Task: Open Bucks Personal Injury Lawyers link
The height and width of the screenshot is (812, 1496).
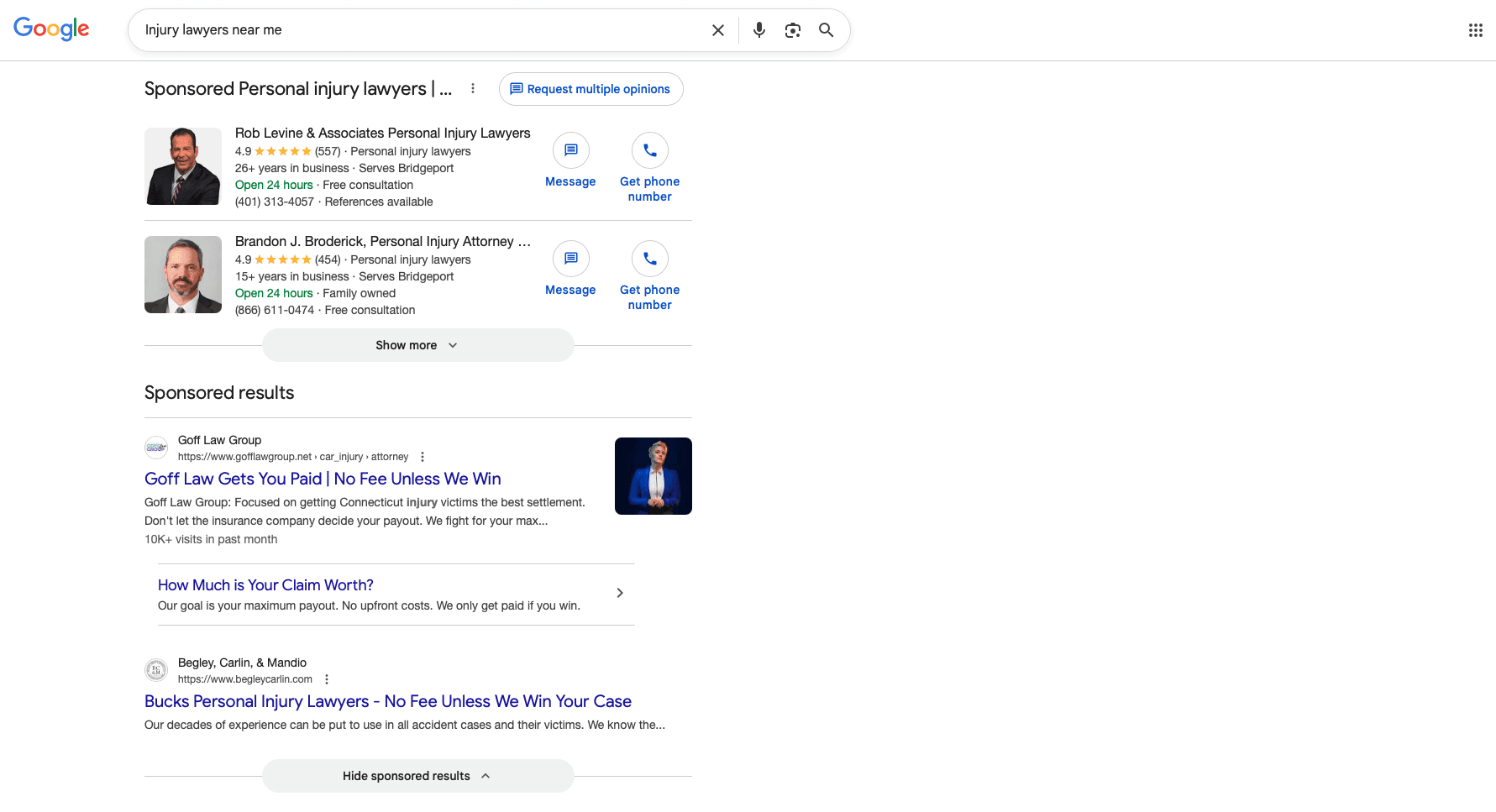Action: (388, 701)
